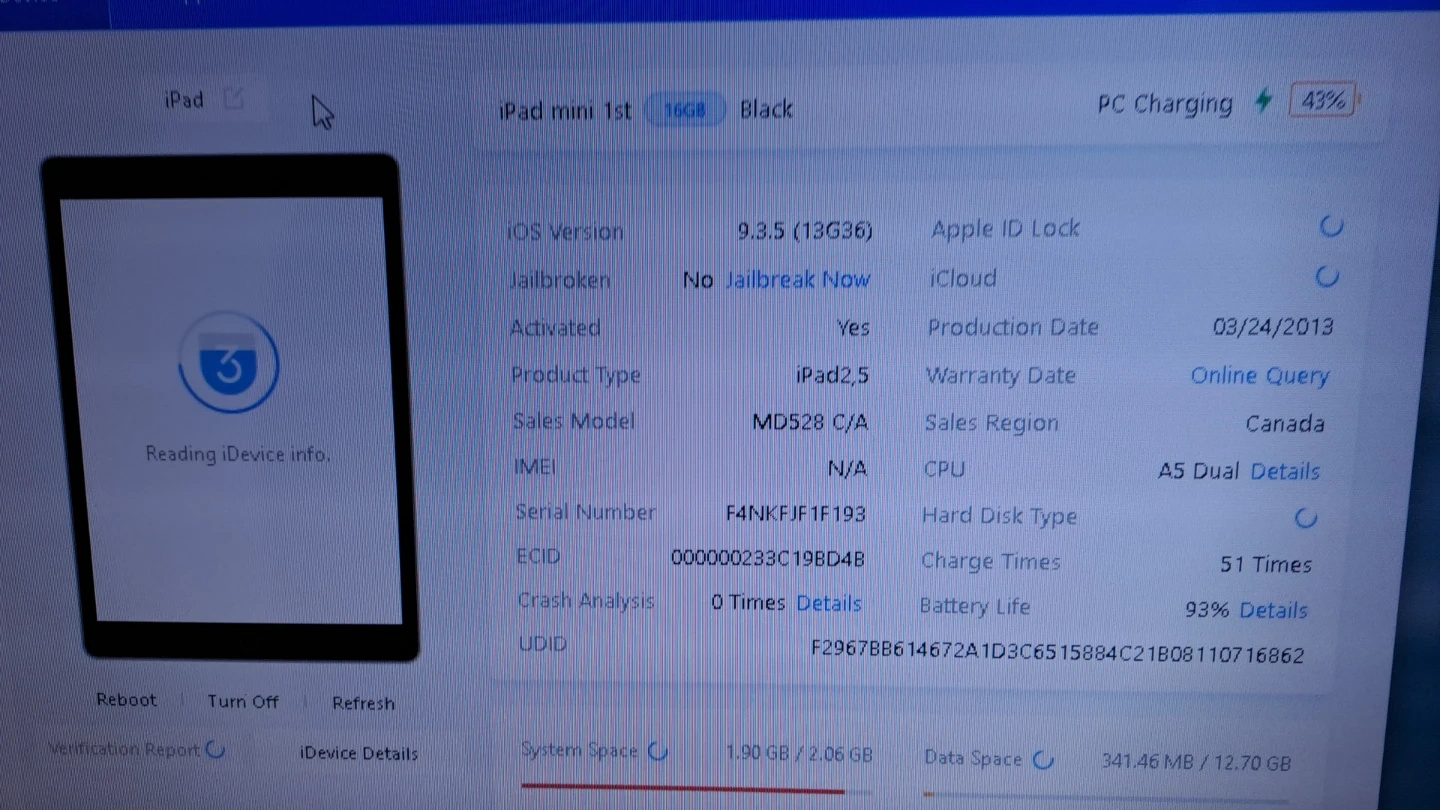This screenshot has width=1440, height=810.
Task: Click the Apple ID Lock loading spinner
Action: tap(1330, 227)
